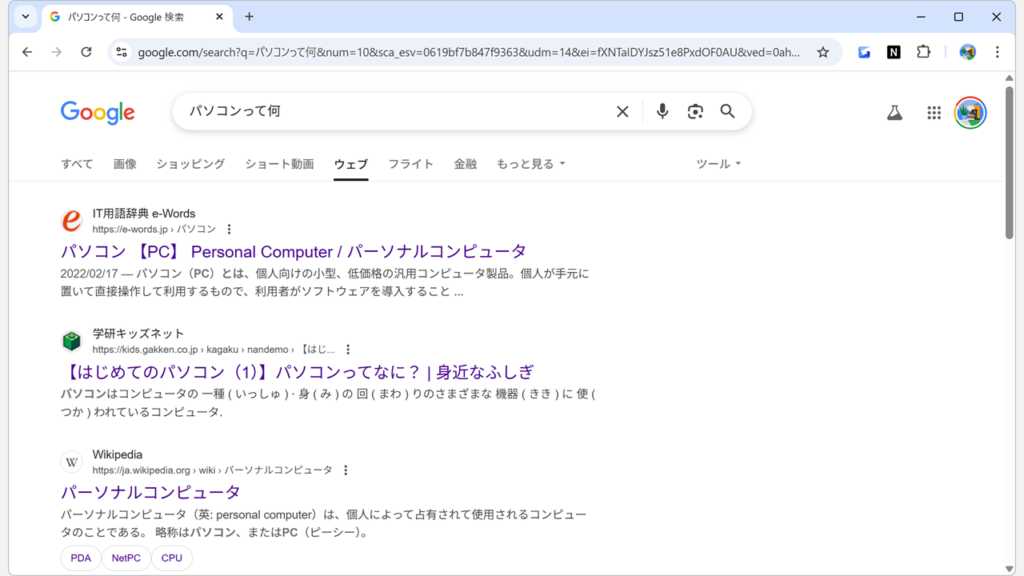Open Google apps grid
The image size is (1024, 576).
pos(934,112)
